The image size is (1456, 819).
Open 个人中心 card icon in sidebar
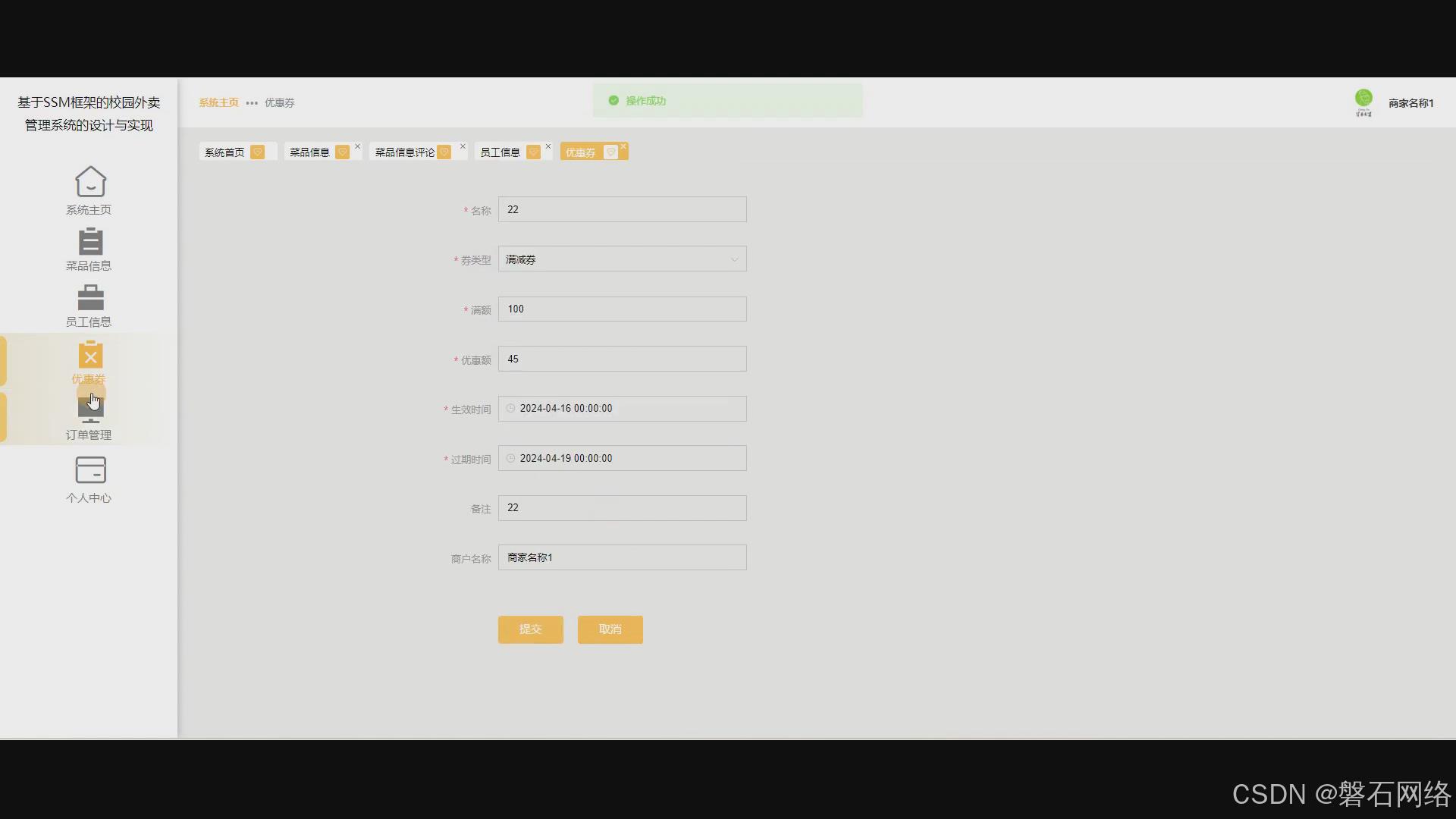click(90, 470)
